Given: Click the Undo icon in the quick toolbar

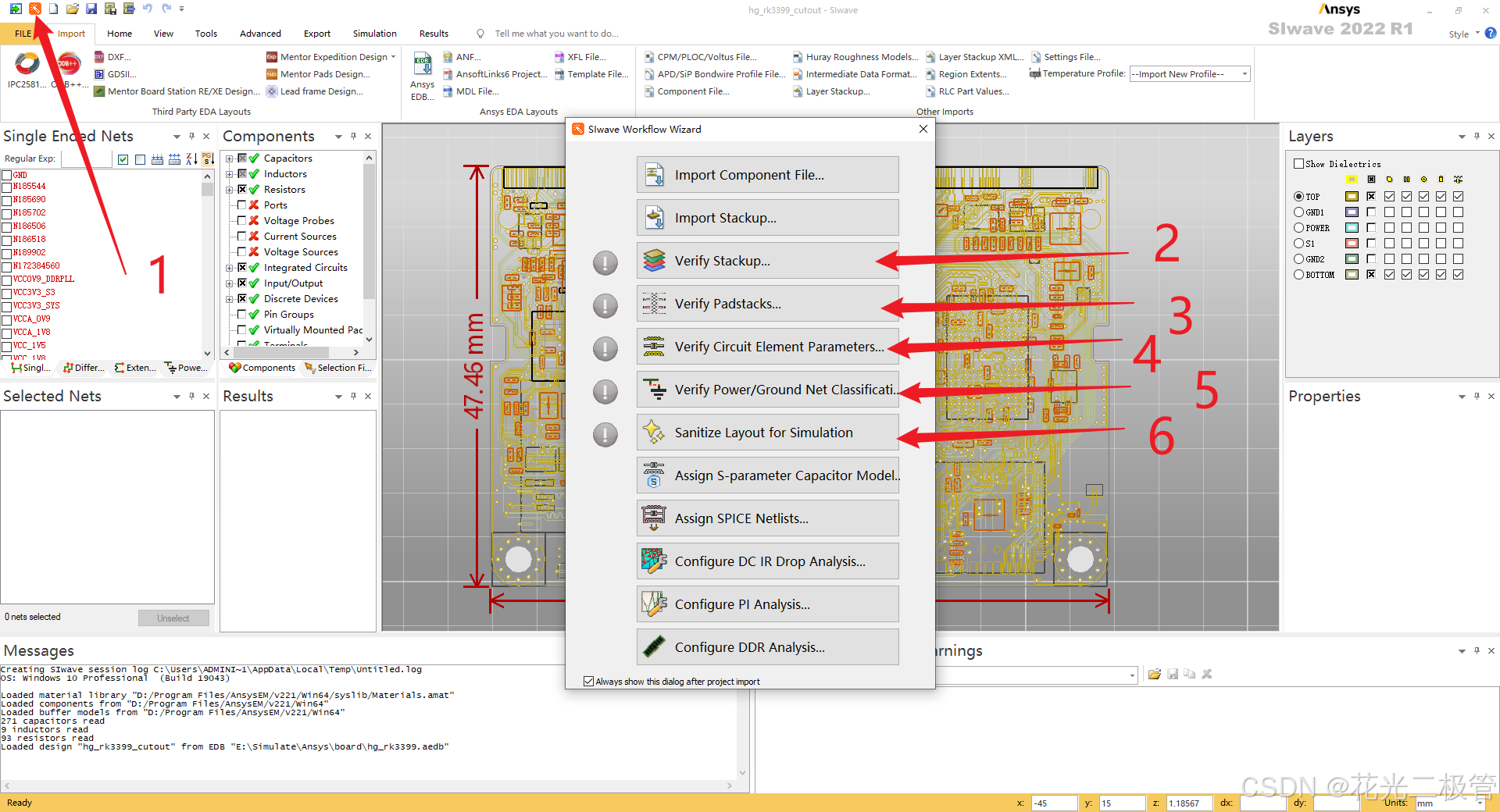Looking at the screenshot, I should pos(146,9).
